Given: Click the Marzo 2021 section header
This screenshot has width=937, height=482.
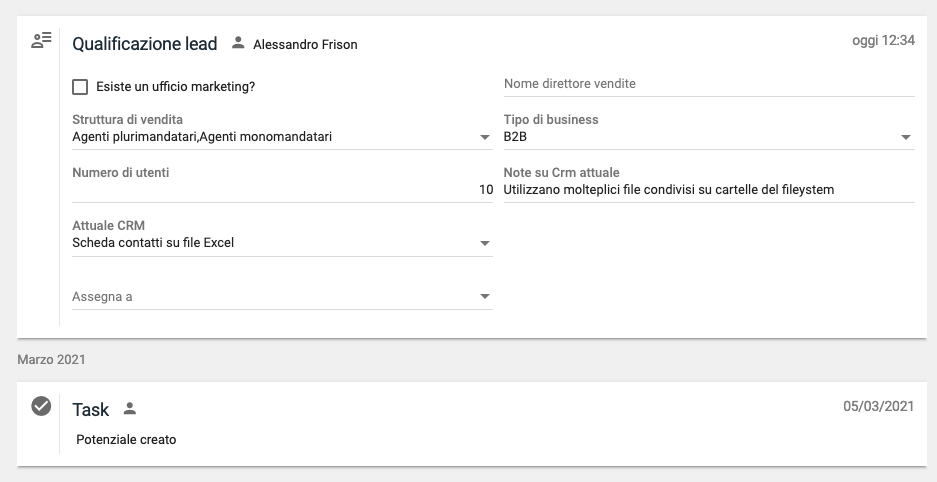Looking at the screenshot, I should tap(51, 358).
